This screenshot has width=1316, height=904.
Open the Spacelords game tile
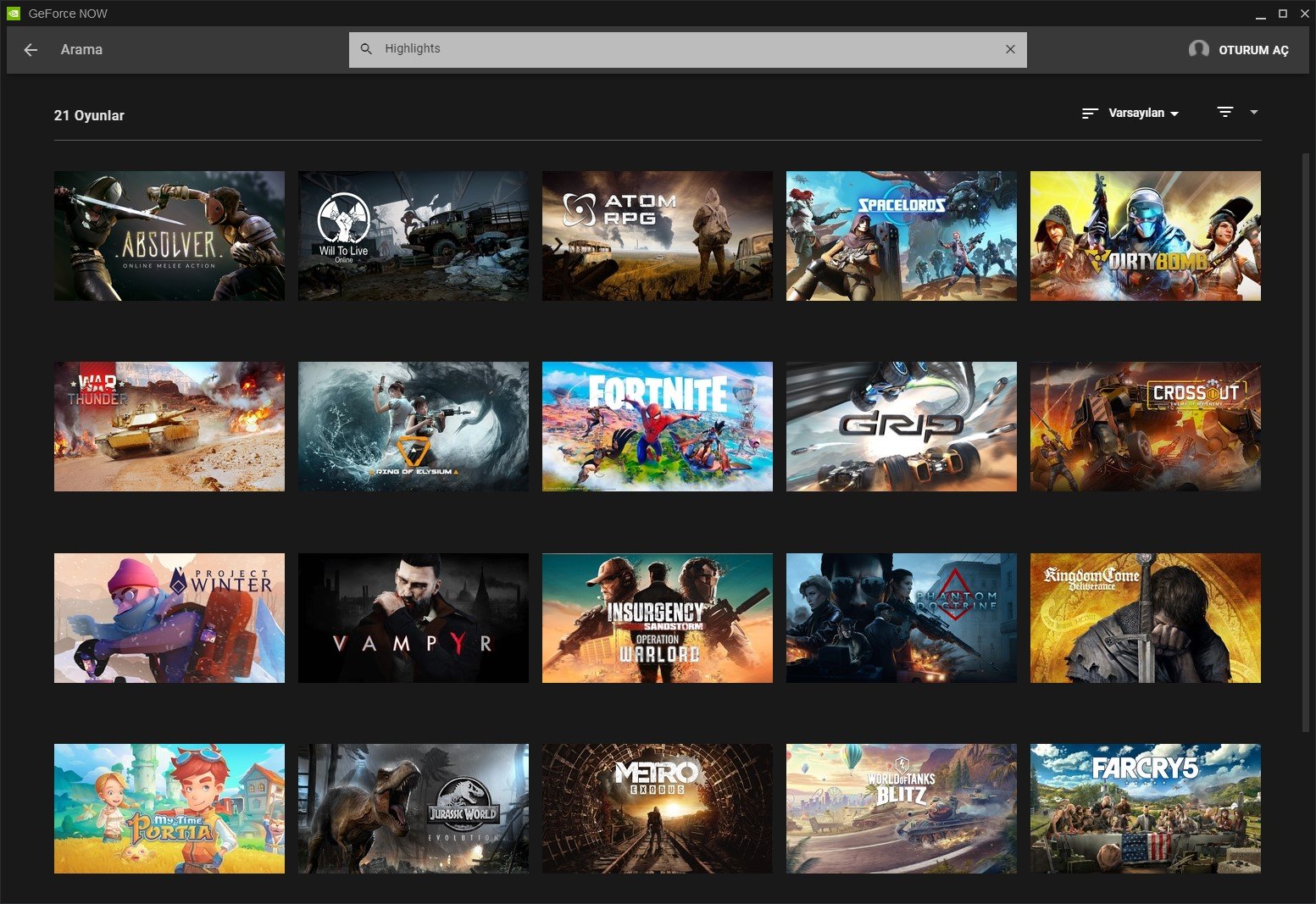pyautogui.click(x=902, y=236)
